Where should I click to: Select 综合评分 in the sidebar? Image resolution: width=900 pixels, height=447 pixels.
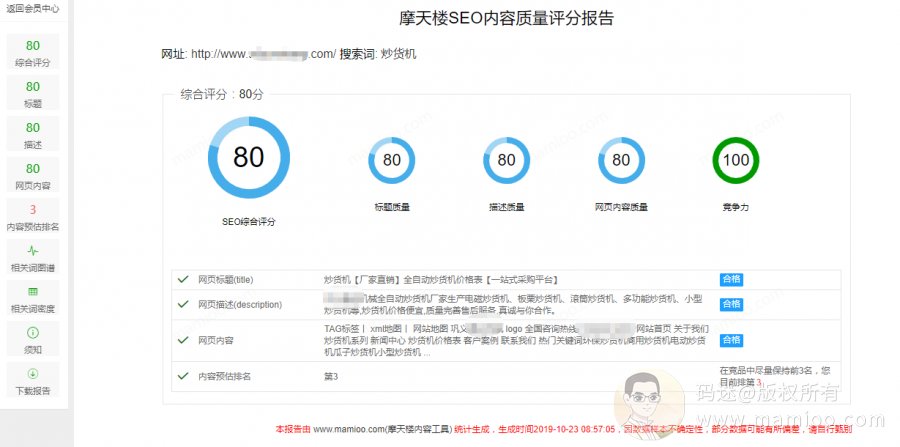pos(33,53)
